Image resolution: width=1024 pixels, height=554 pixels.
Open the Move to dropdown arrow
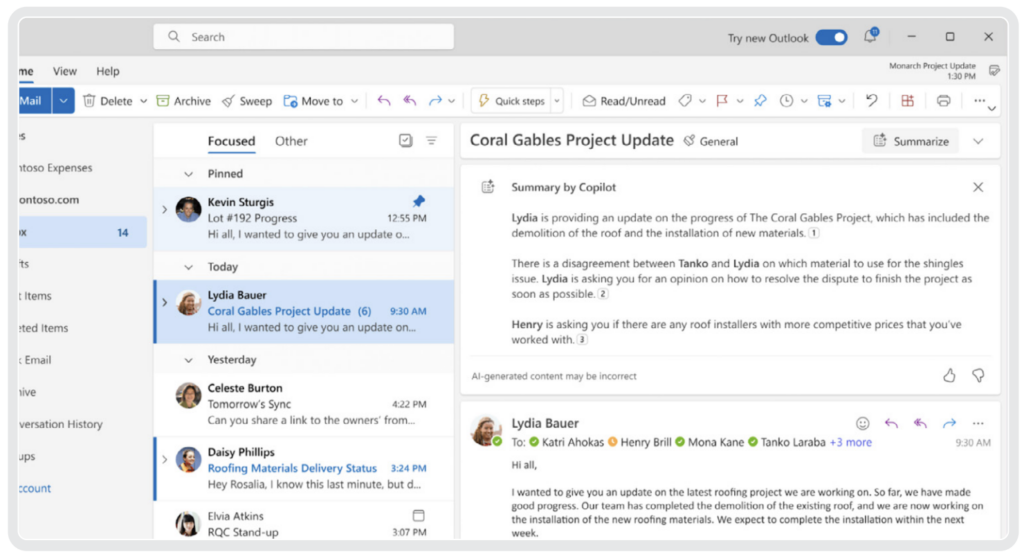(x=355, y=101)
